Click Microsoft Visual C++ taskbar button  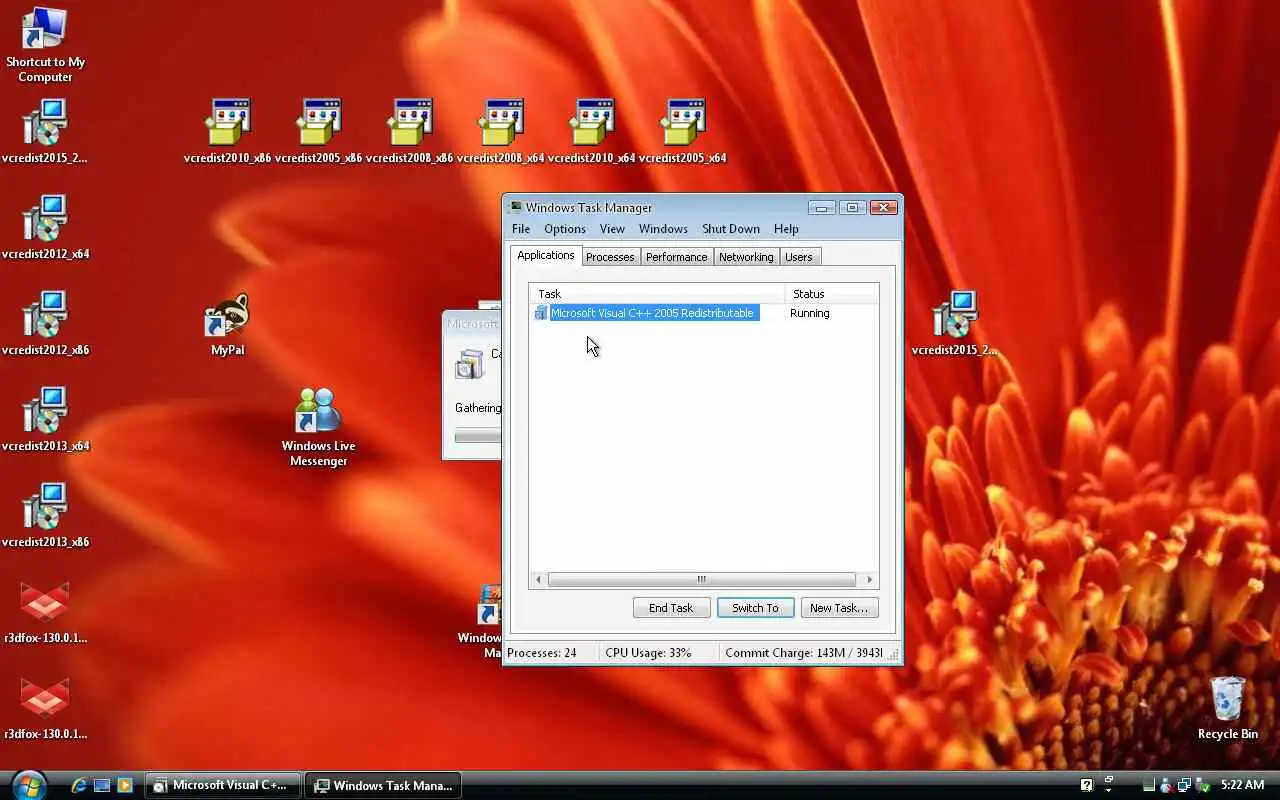(x=223, y=785)
